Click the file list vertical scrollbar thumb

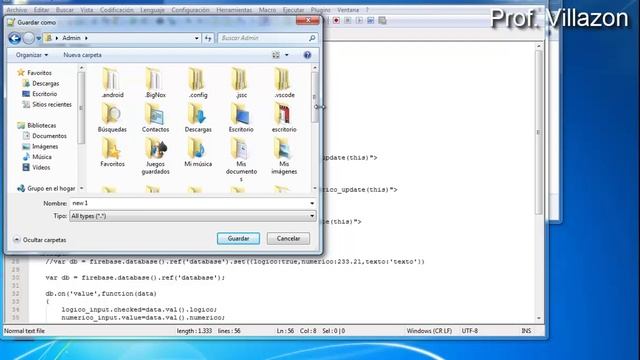click(x=315, y=98)
